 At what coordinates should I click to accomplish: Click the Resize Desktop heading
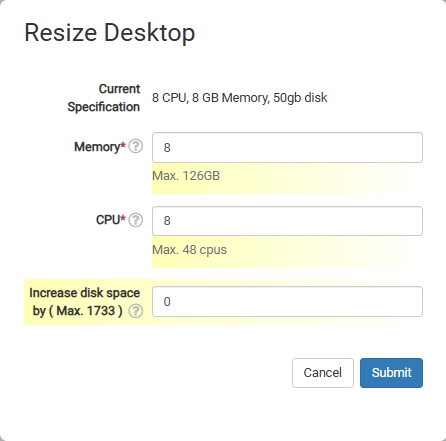pyautogui.click(x=110, y=33)
